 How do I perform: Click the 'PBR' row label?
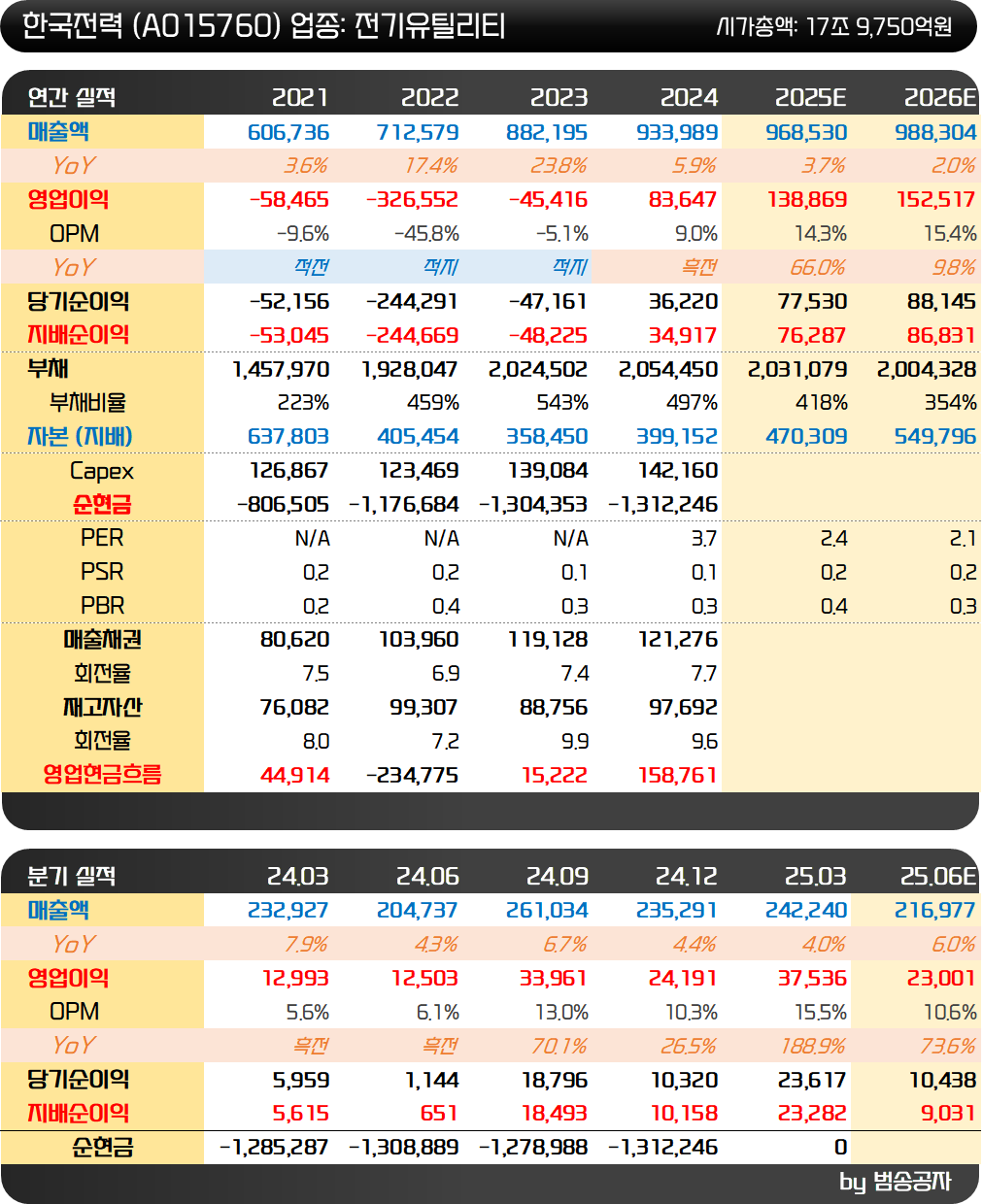(x=102, y=606)
